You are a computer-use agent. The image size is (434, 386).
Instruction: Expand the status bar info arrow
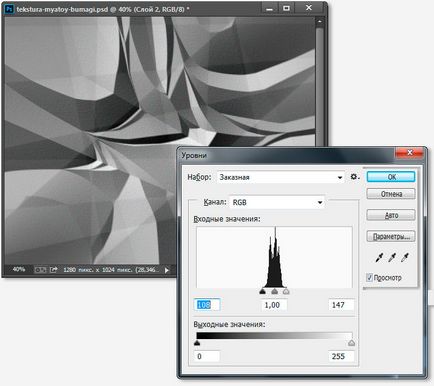(167, 270)
